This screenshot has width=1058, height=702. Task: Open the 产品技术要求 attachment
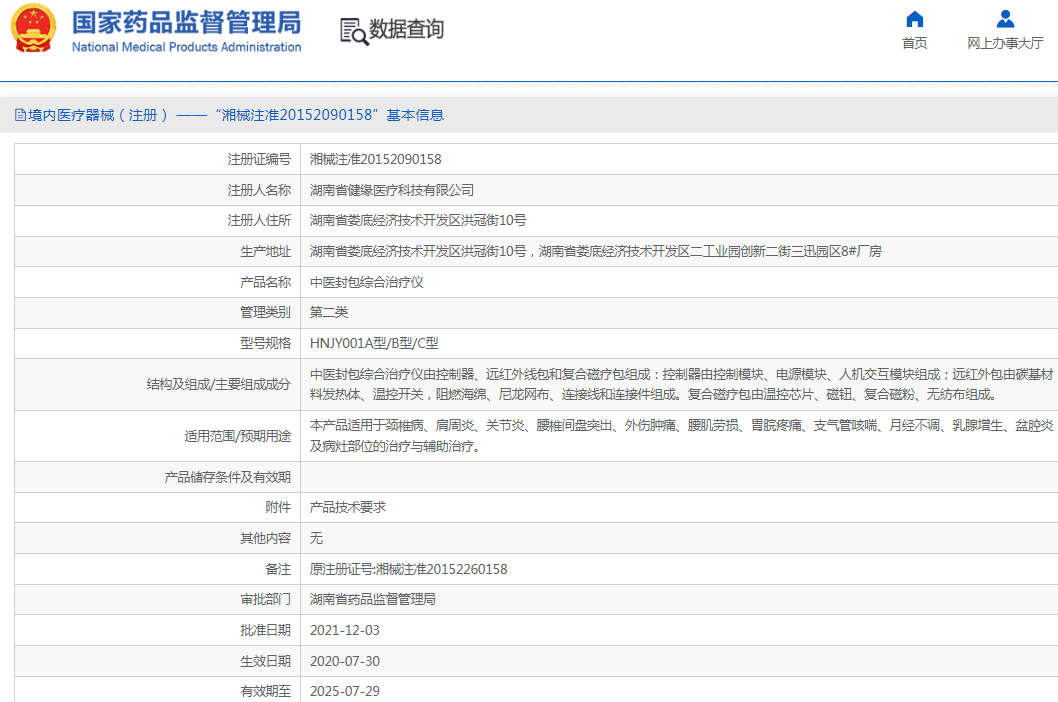pyautogui.click(x=347, y=507)
